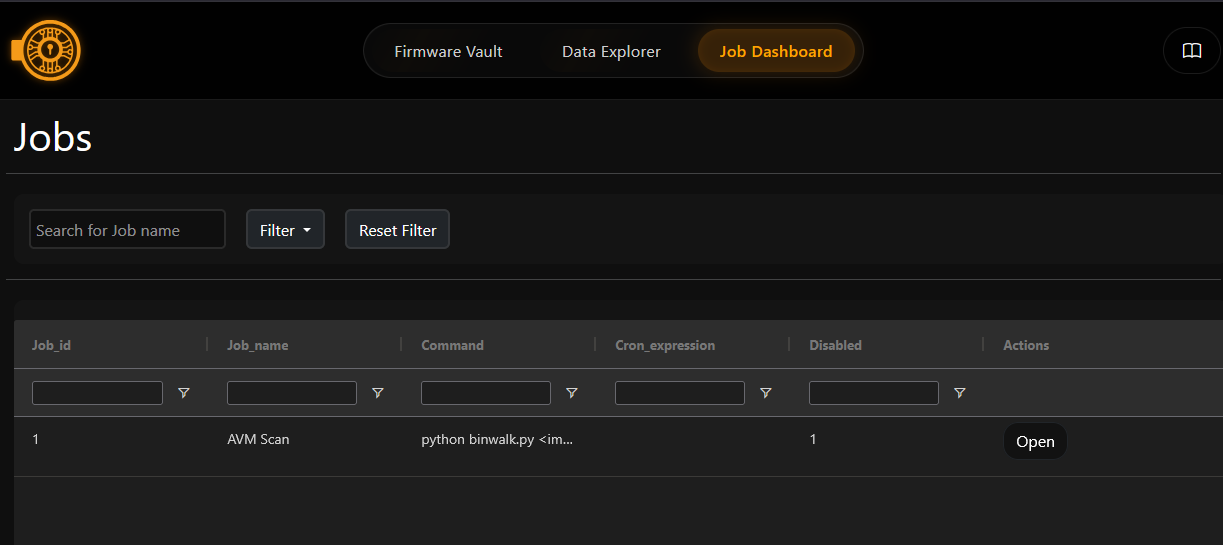
Task: Select the AVM Scan job name cell
Action: pos(258,439)
